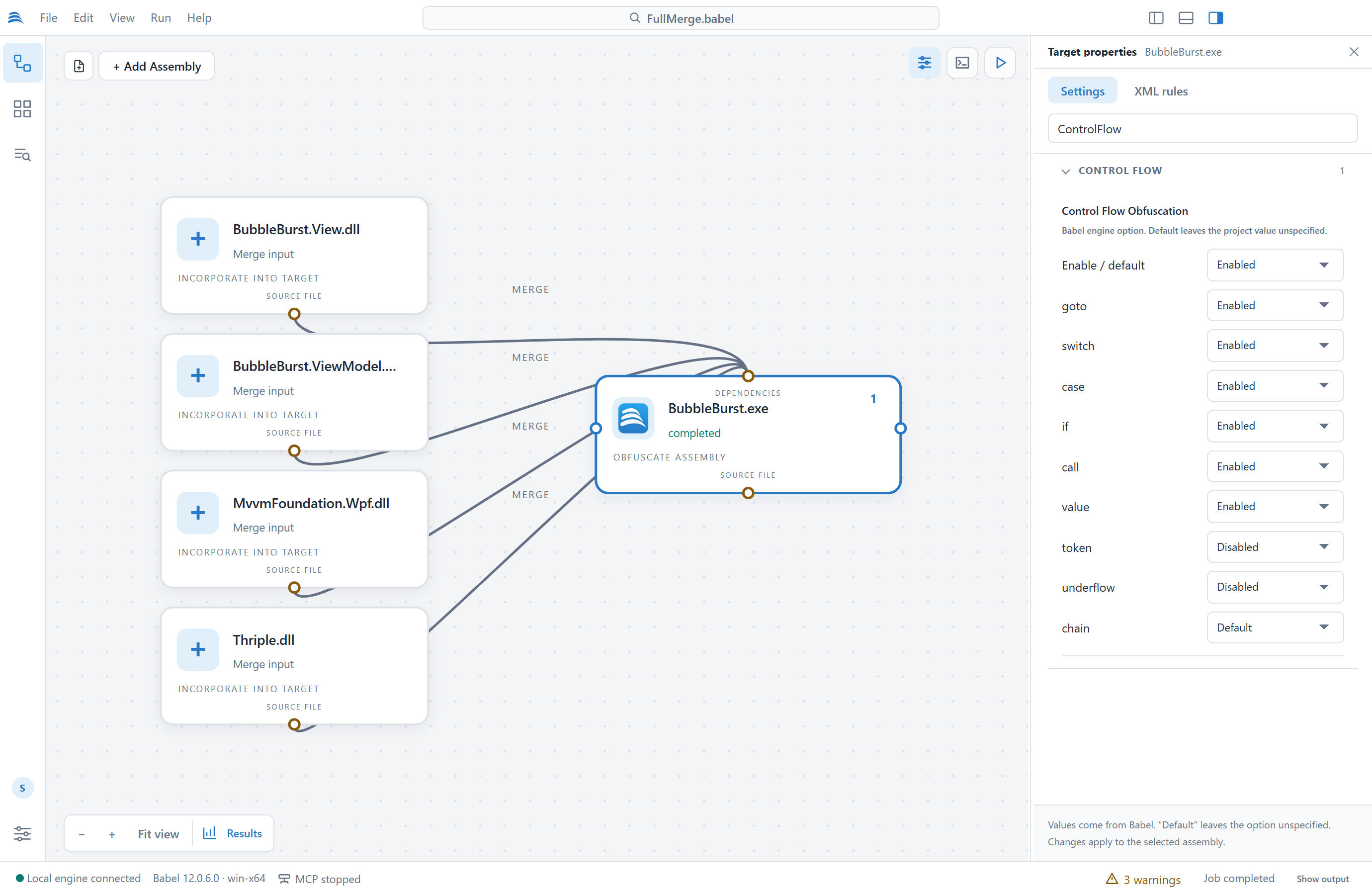Click the warnings triangle icon in the status bar

tap(1112, 879)
